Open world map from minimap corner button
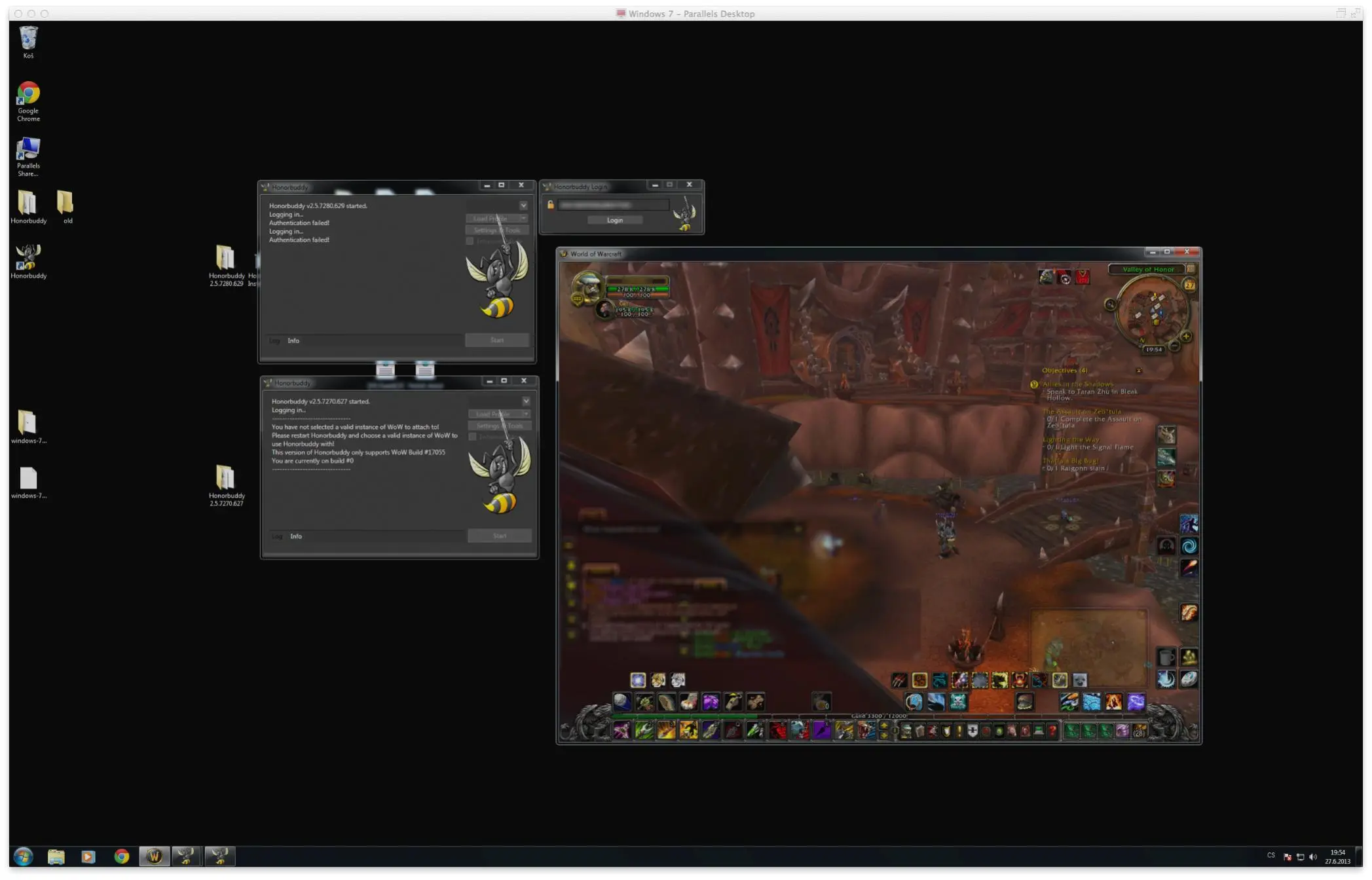1372x880 pixels. [1191, 269]
